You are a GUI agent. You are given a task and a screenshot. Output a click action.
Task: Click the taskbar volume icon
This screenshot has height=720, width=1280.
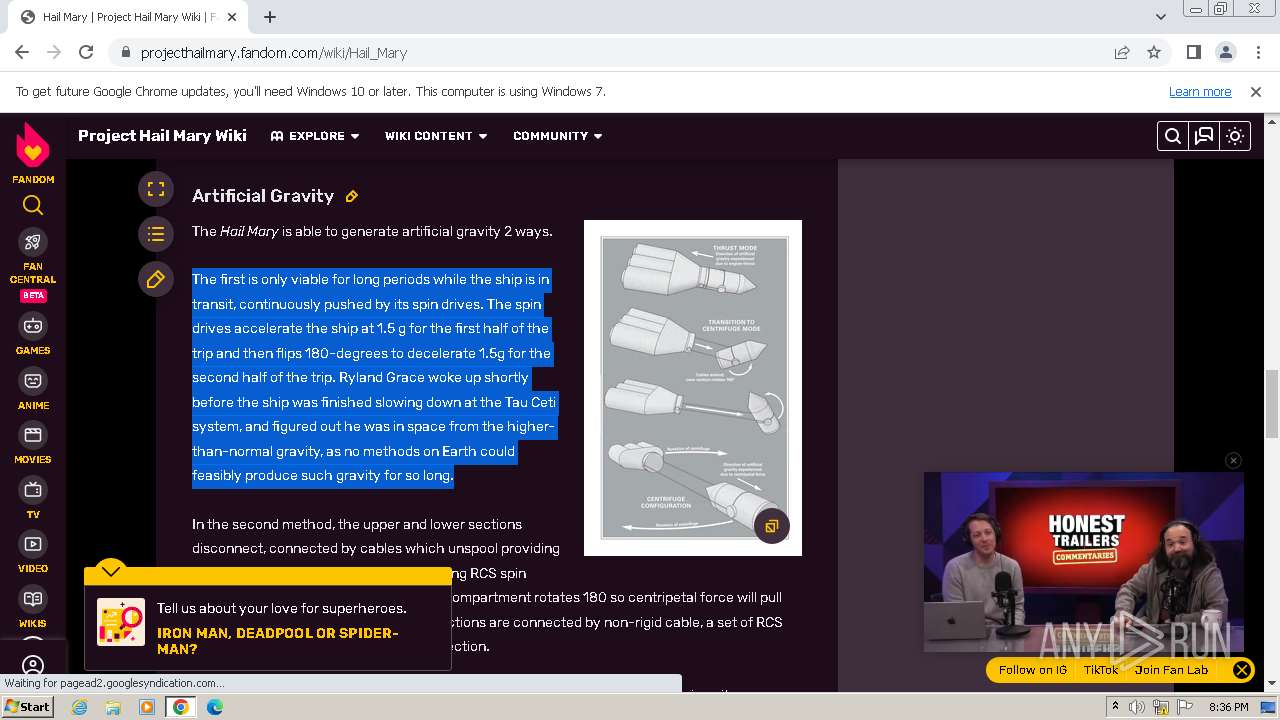pos(1137,707)
